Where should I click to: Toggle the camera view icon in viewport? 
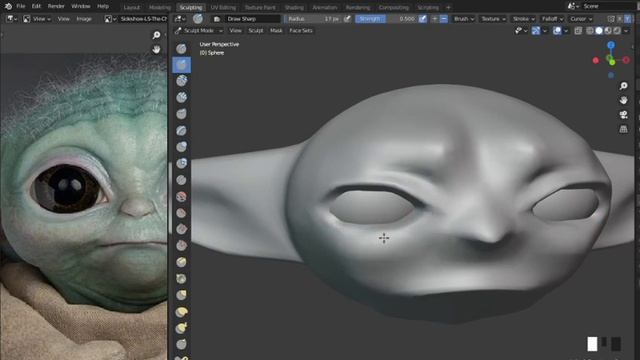click(623, 115)
